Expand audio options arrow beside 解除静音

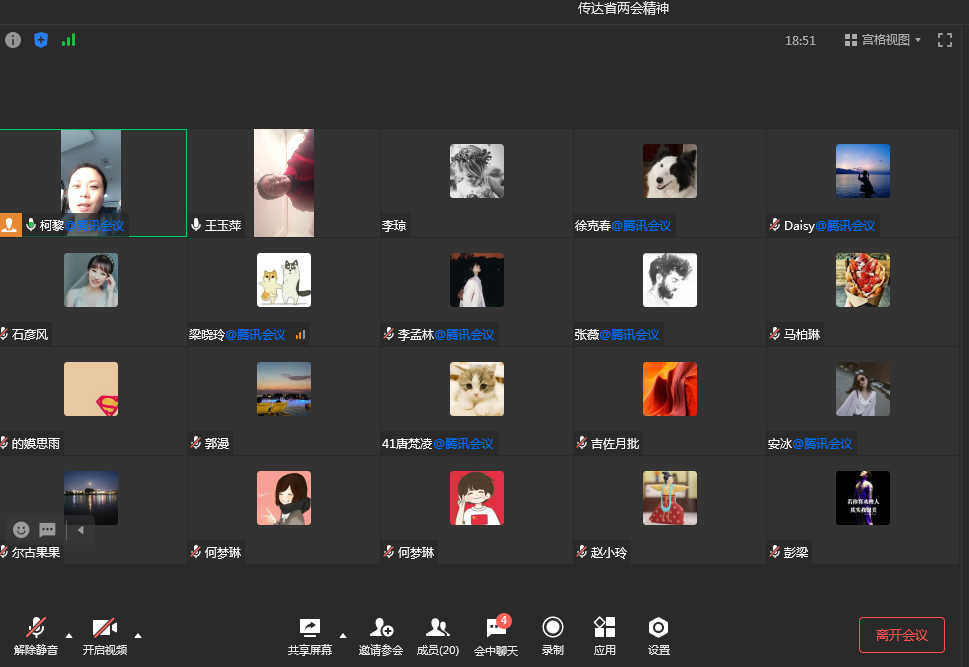click(69, 635)
